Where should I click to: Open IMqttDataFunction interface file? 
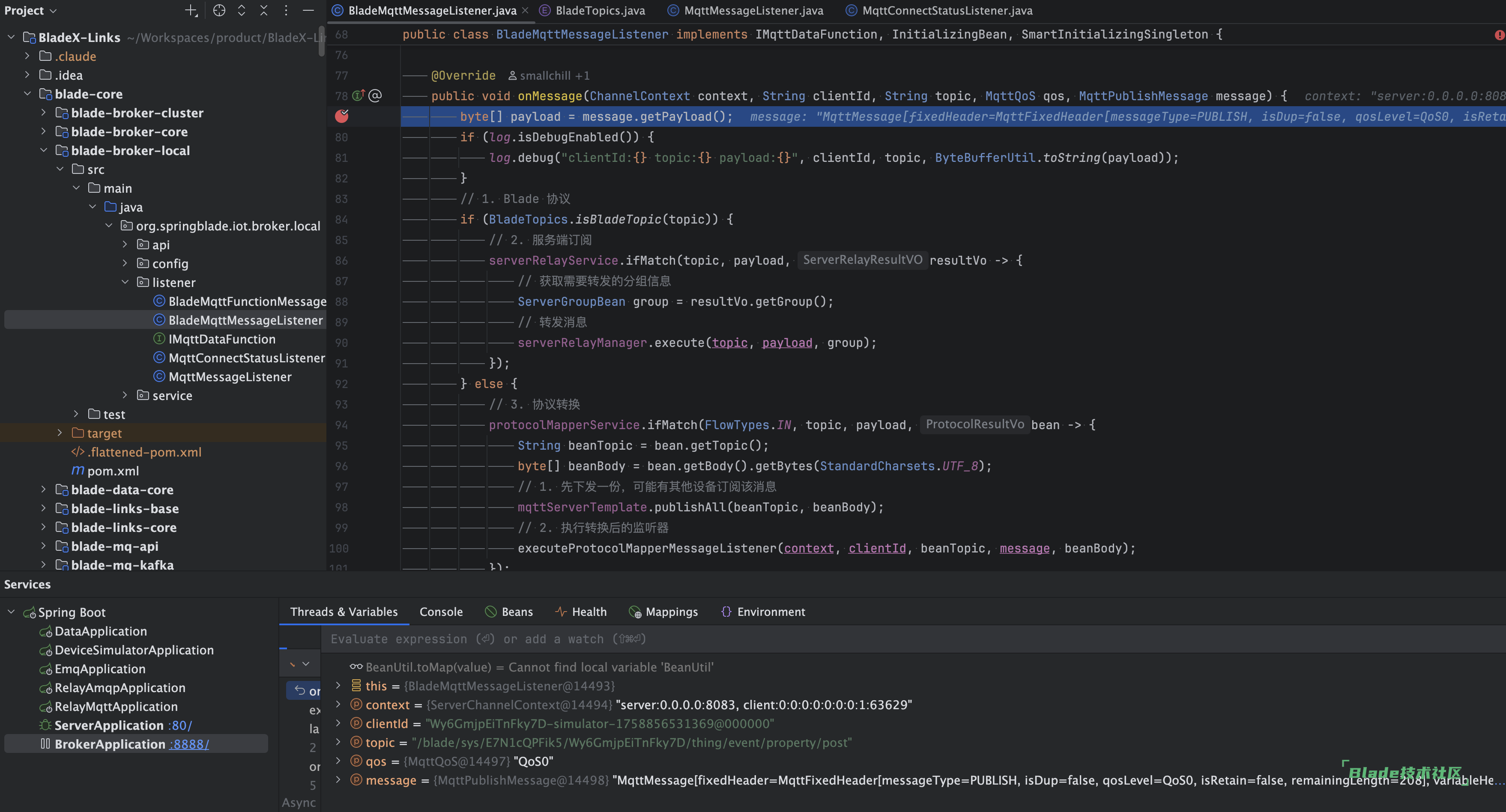[x=214, y=339]
